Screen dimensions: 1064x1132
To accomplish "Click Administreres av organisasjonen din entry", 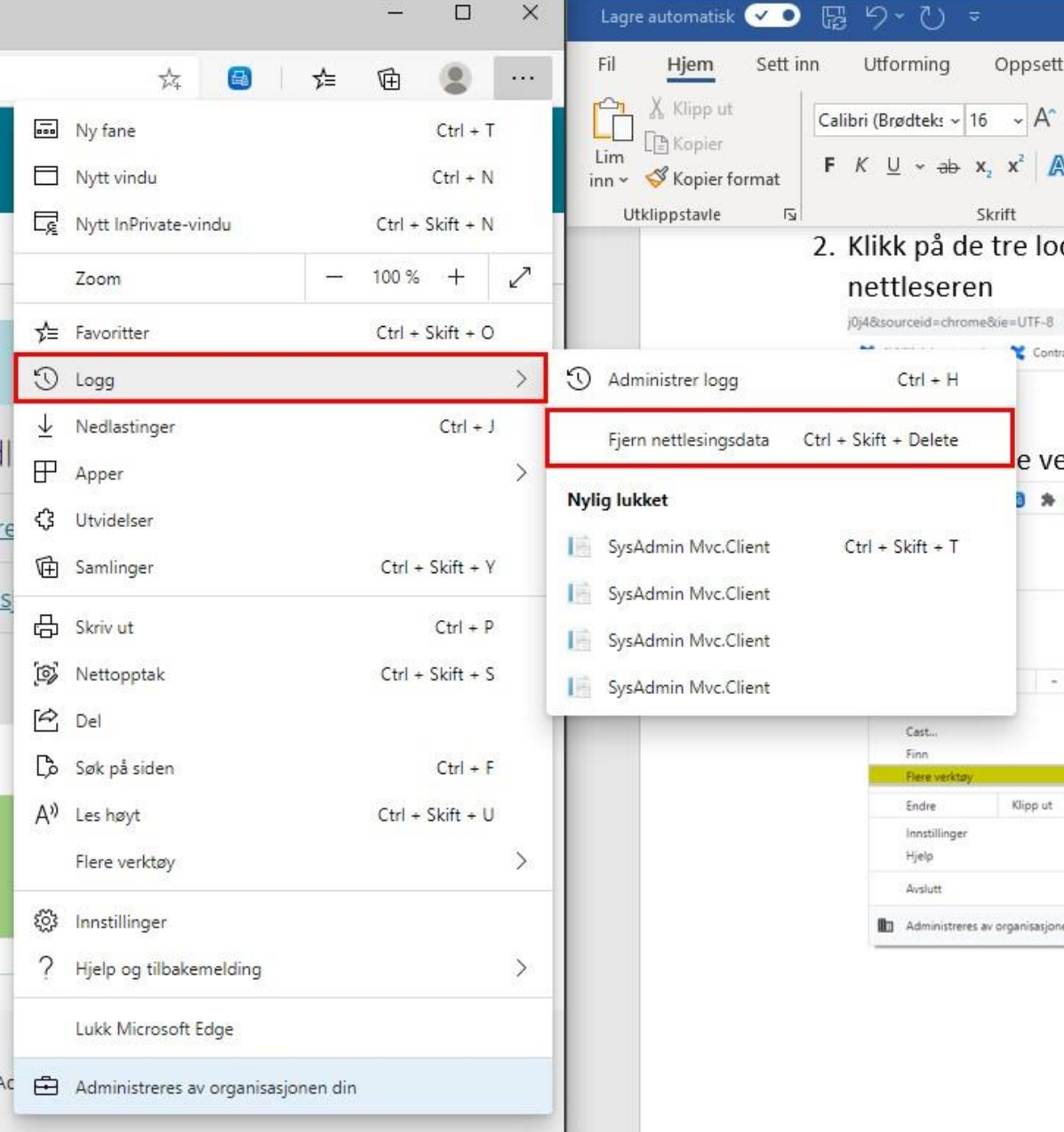I will pyautogui.click(x=283, y=1087).
